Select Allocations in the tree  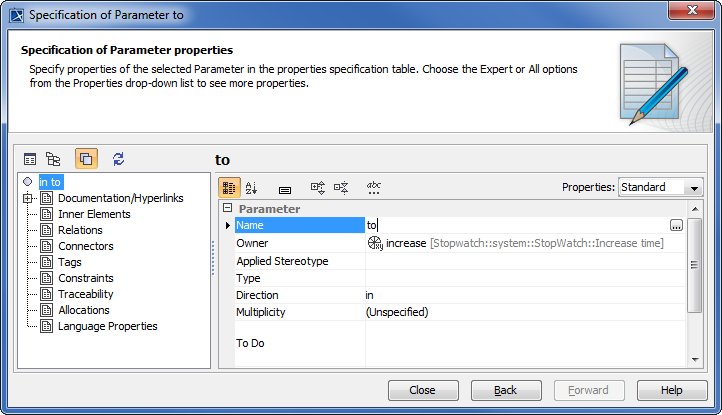tap(84, 310)
